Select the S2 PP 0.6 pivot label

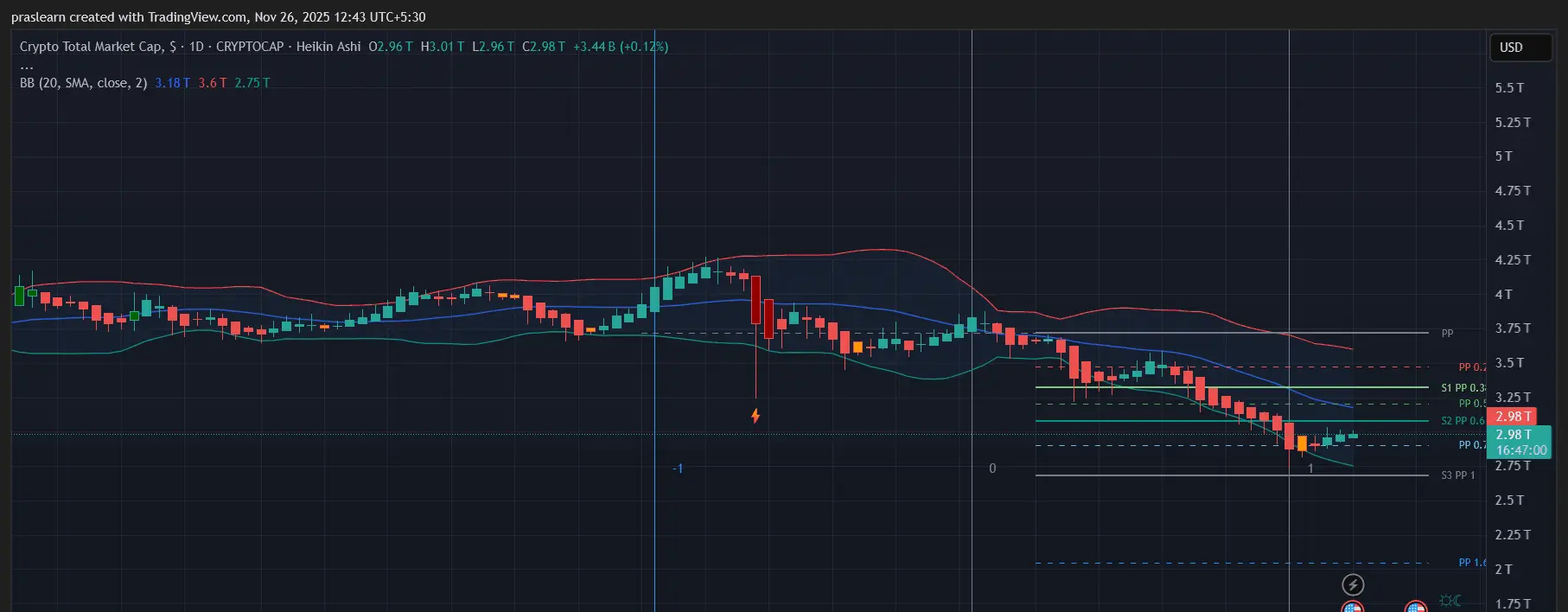click(x=1463, y=421)
